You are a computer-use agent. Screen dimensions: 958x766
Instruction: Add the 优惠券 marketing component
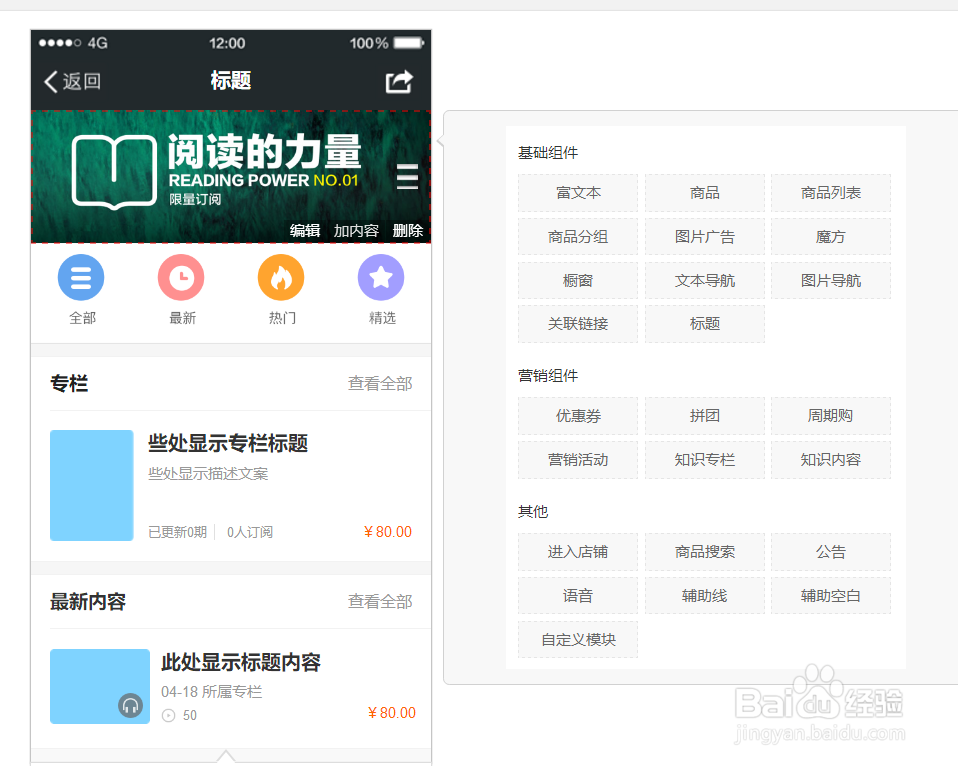click(577, 416)
